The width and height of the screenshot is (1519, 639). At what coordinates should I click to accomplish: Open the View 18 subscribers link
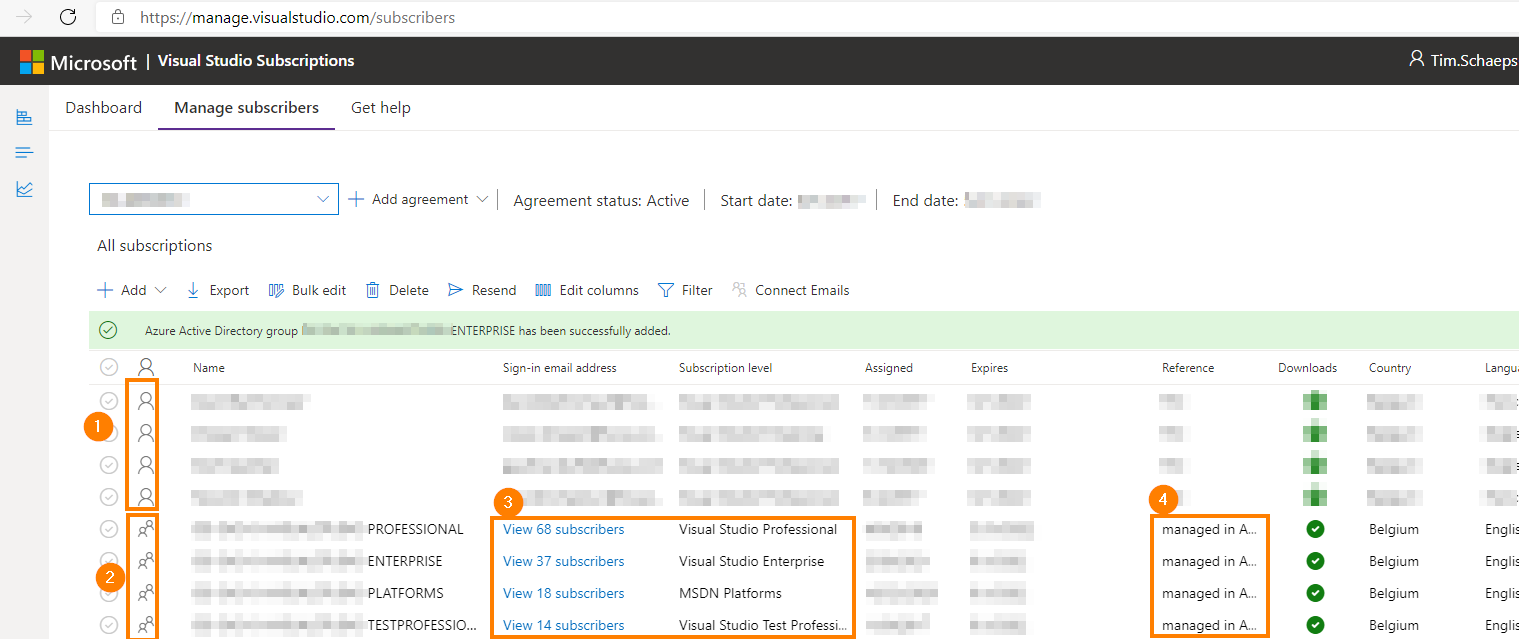tap(564, 593)
